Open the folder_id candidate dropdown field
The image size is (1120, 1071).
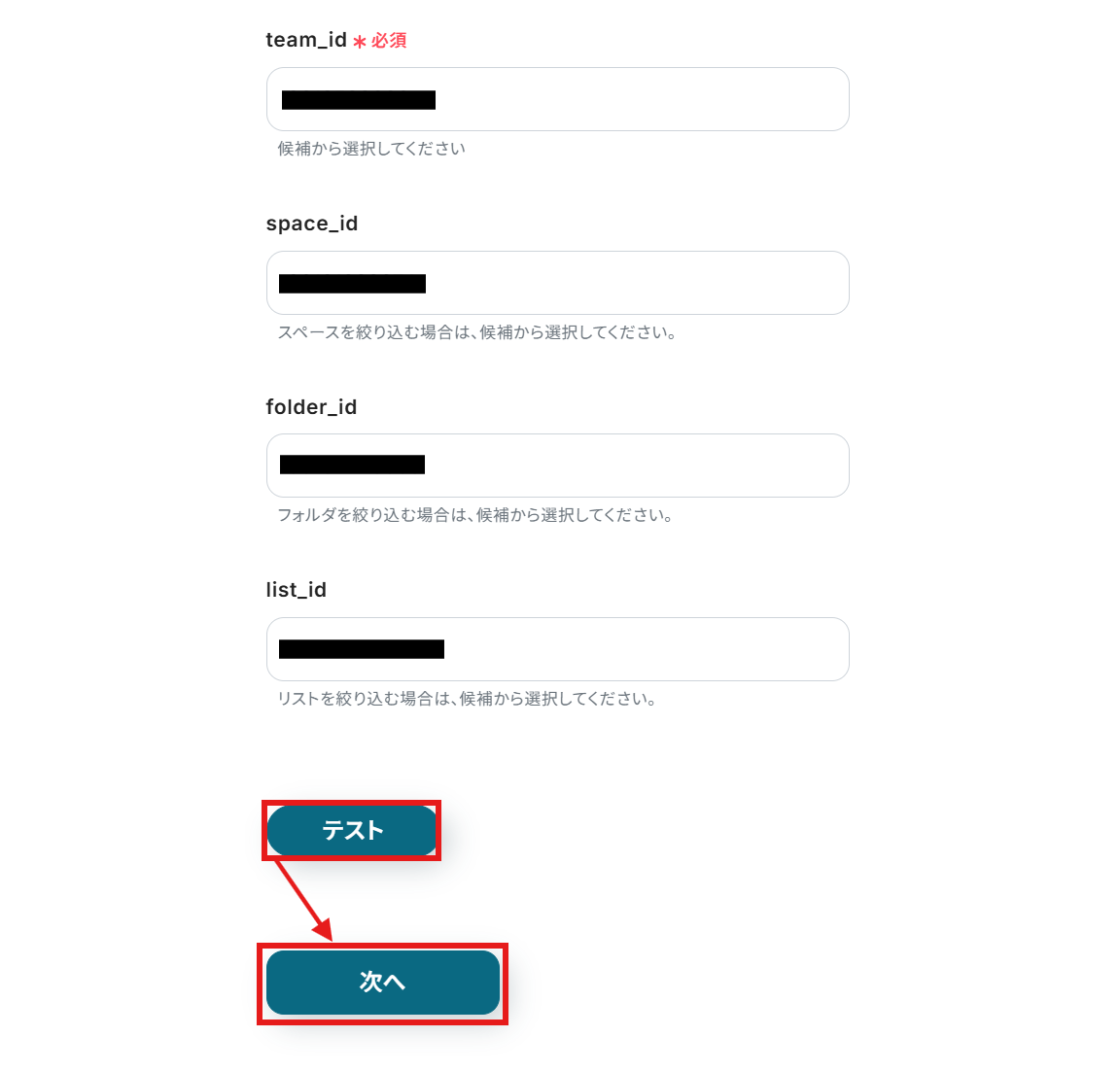pyautogui.click(x=557, y=466)
